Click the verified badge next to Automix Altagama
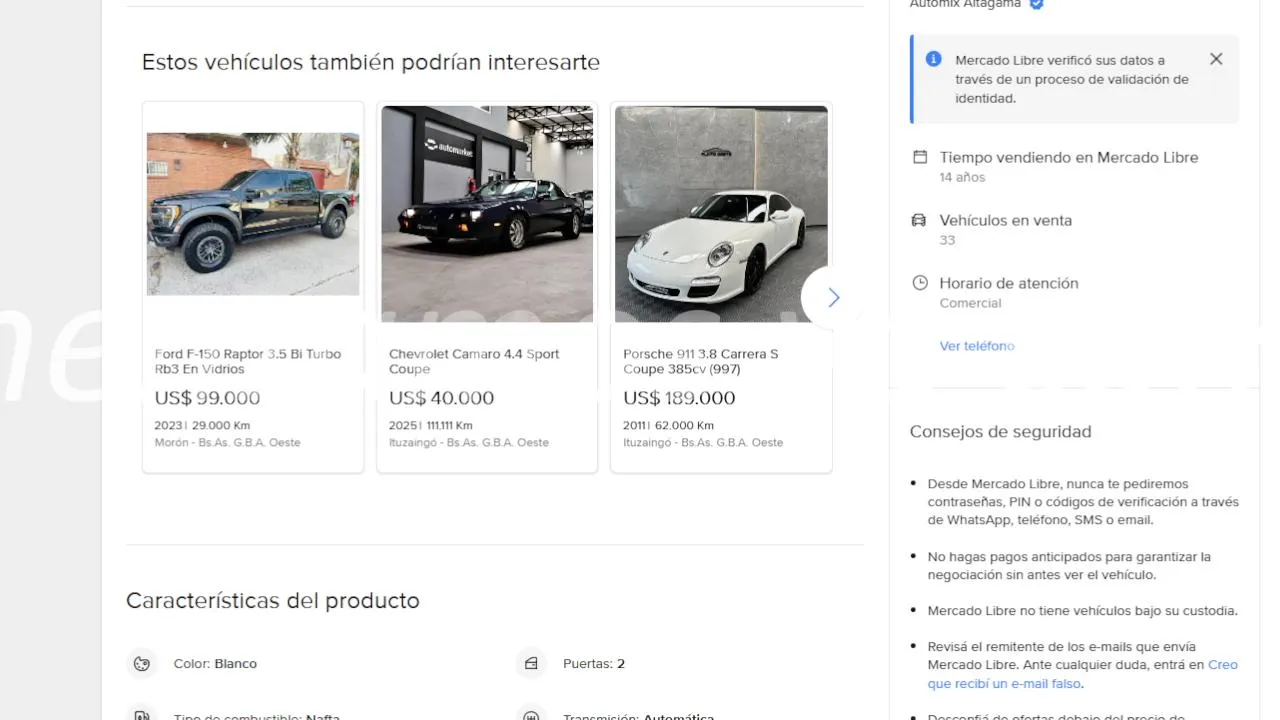Screen dimensions: 1280x720 coord(1036,4)
